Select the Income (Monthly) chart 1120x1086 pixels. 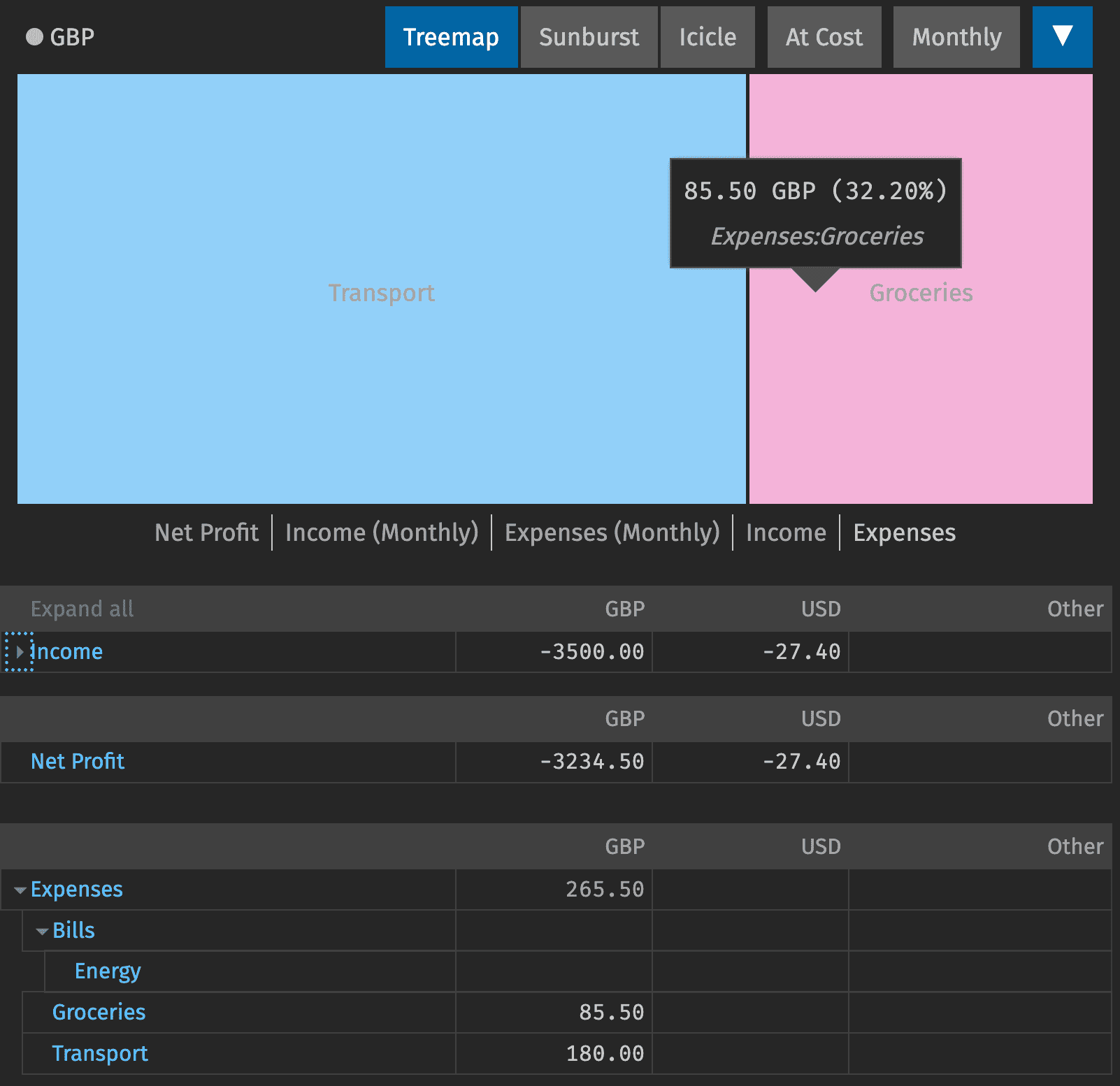(382, 533)
